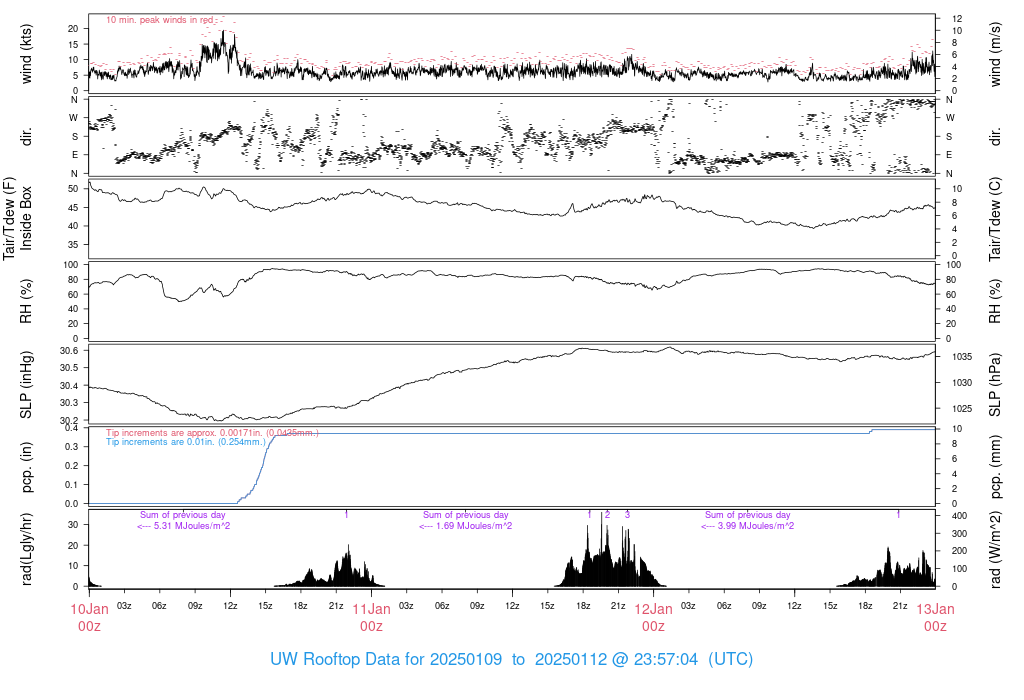The width and height of the screenshot is (1024, 700).
Task: Select the '12Jan 00z' date label
Action: [x=654, y=618]
